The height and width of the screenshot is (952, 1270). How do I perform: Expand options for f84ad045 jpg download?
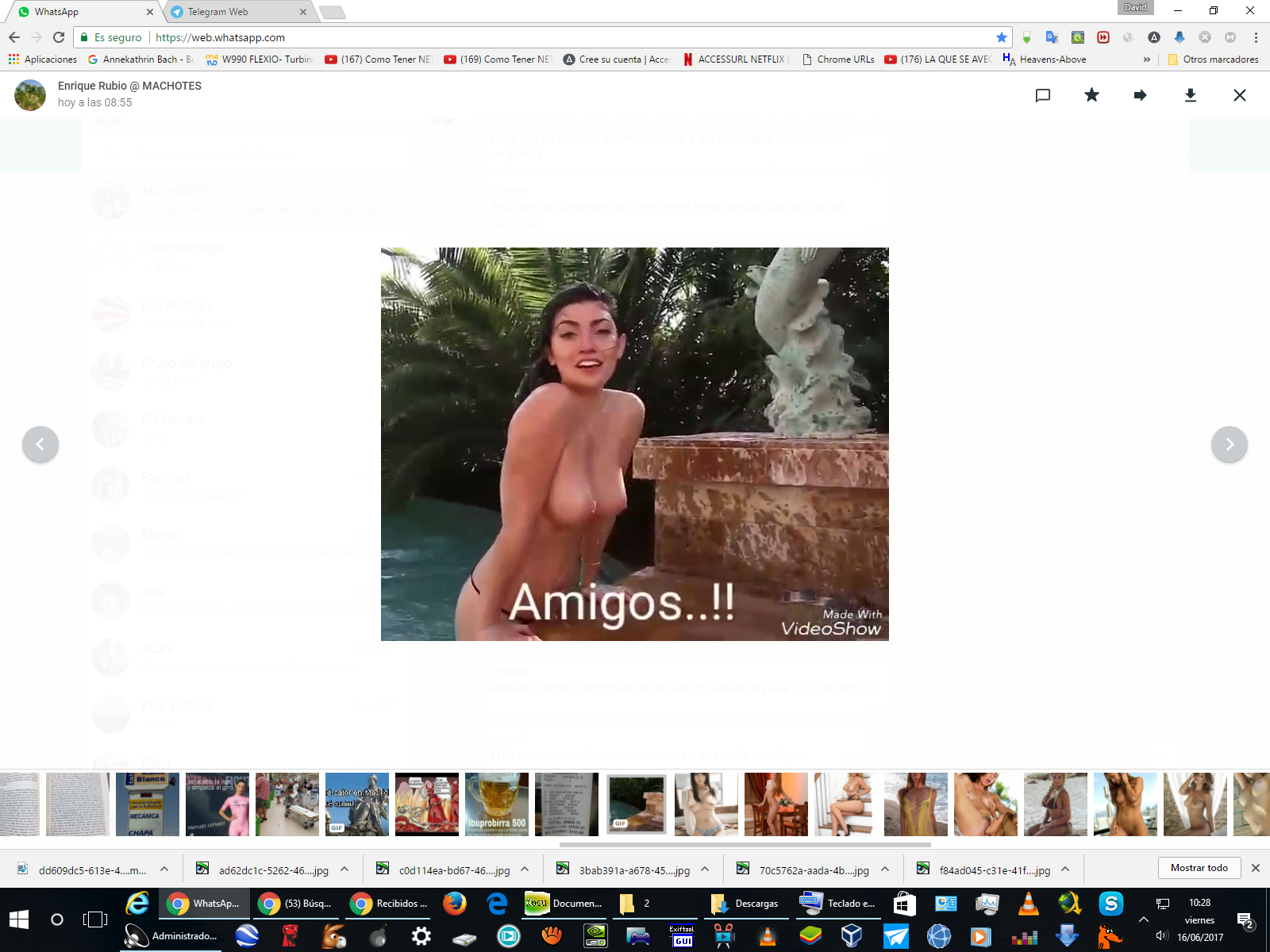tap(1065, 869)
